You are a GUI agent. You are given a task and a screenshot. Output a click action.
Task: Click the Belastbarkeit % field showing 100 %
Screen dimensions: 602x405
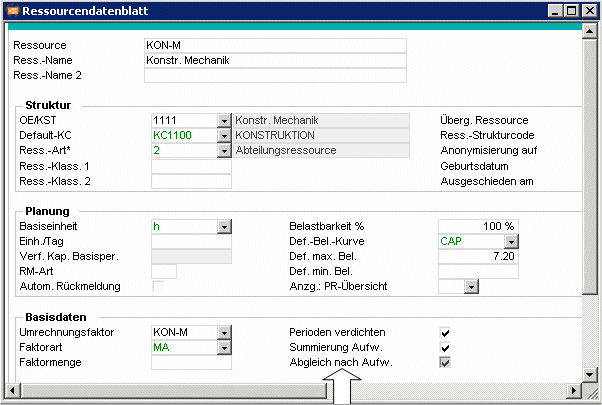coord(478,226)
